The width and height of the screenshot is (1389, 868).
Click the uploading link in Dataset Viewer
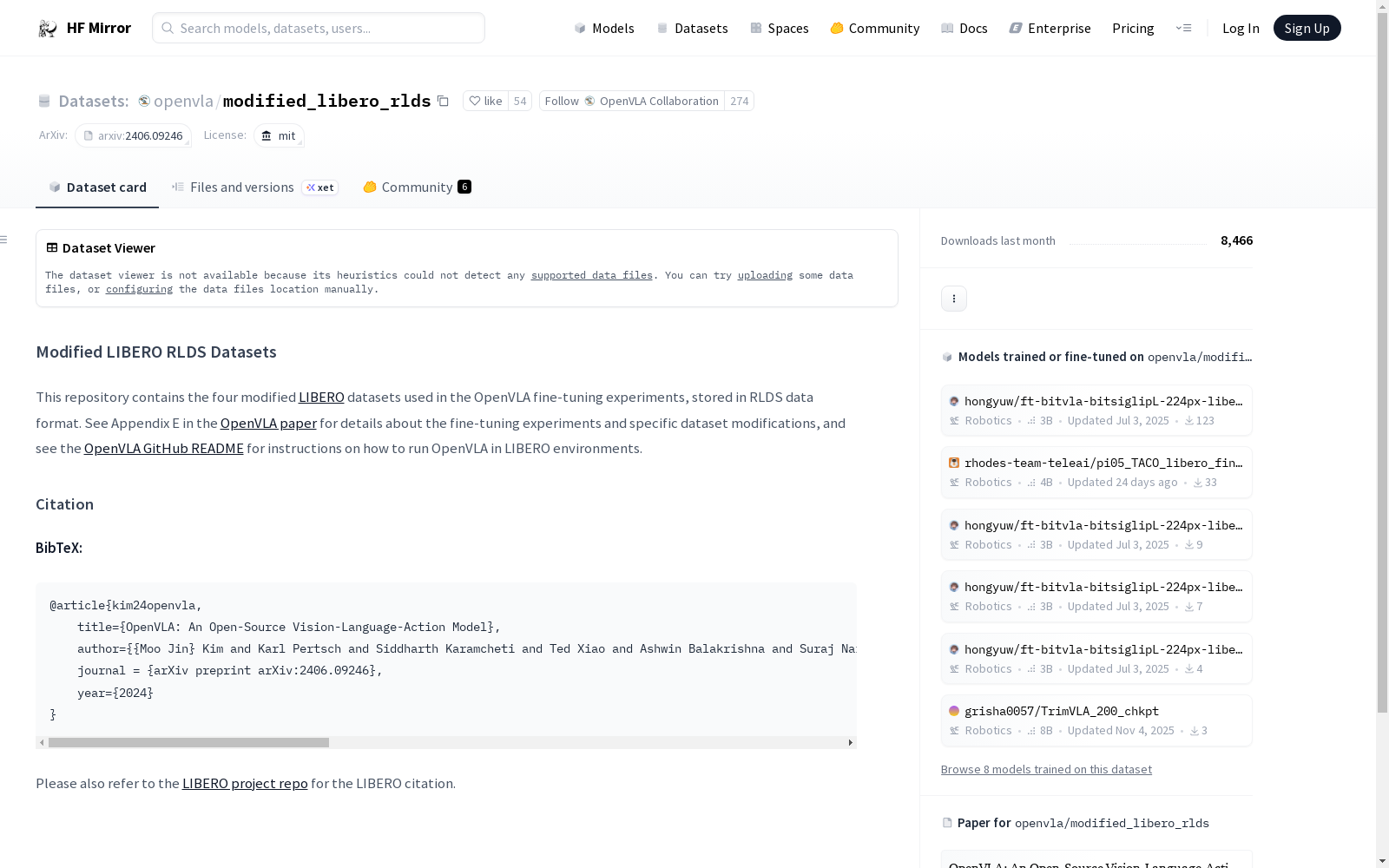coord(765,275)
